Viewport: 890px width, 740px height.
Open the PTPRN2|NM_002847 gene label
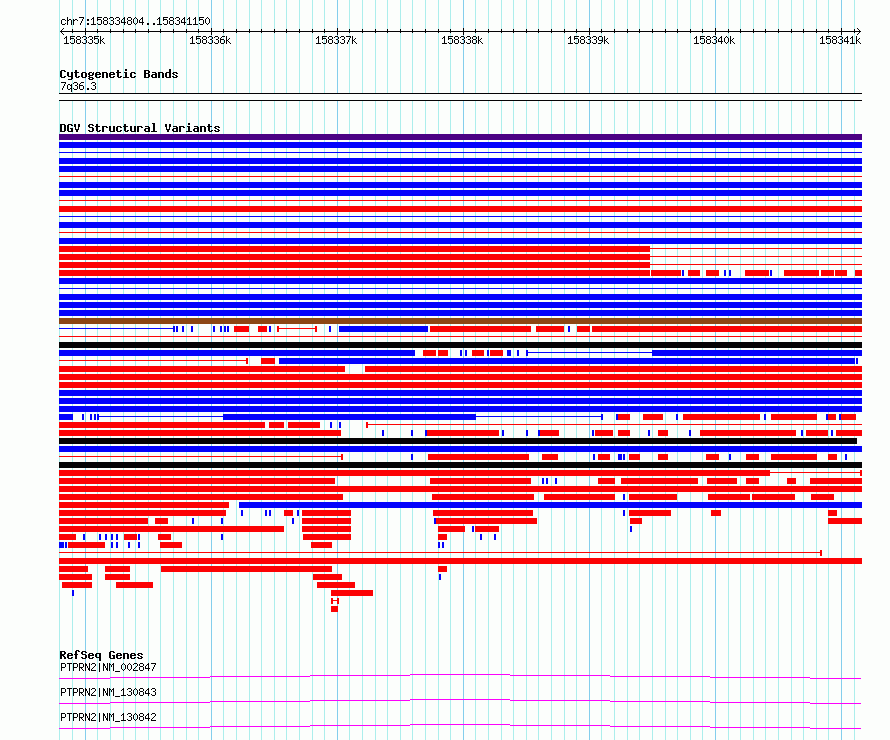(x=108, y=667)
